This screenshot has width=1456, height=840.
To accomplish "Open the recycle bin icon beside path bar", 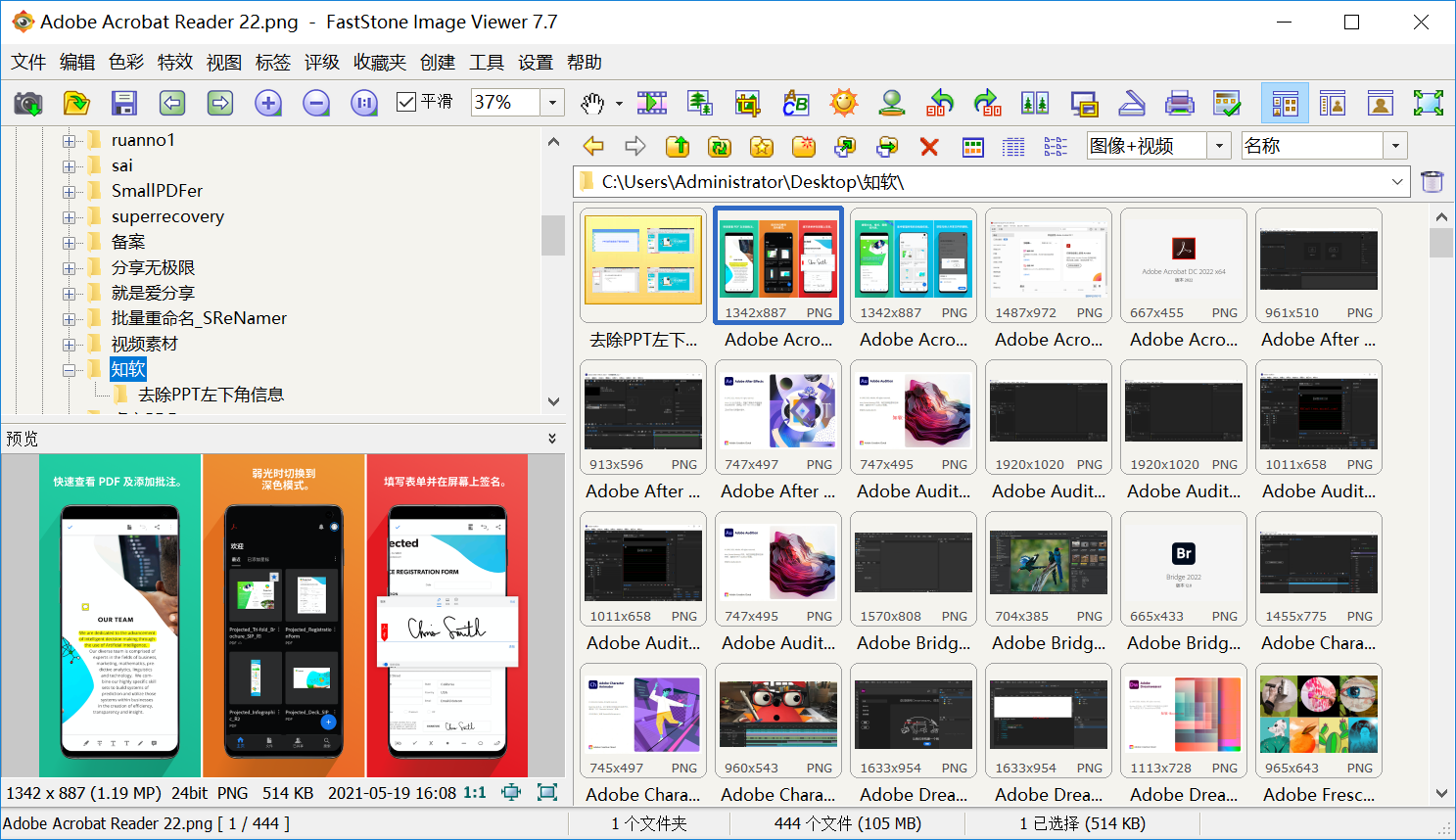I will [x=1433, y=181].
